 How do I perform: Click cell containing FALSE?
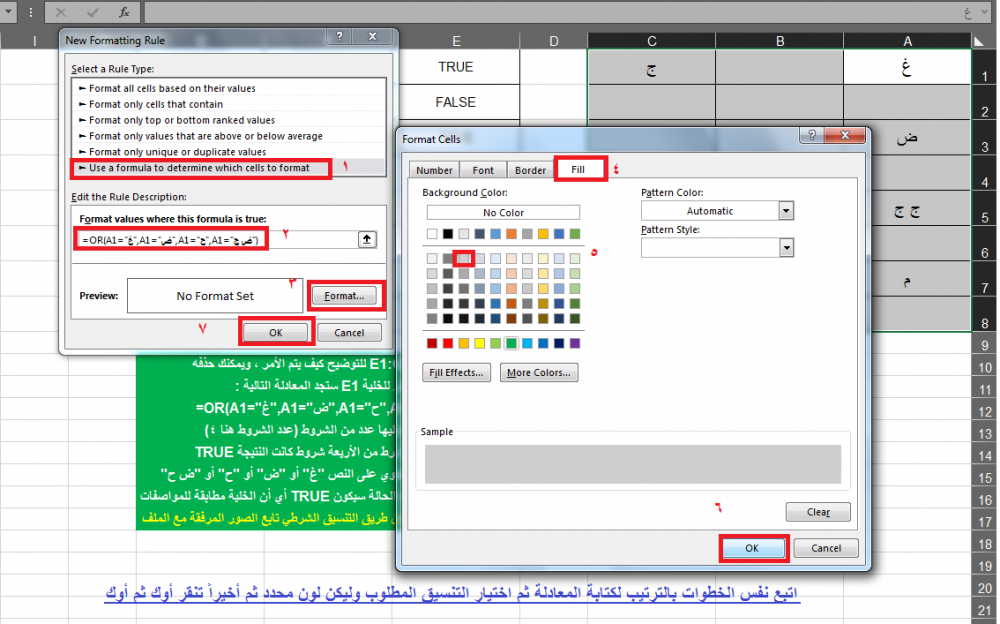[x=455, y=102]
